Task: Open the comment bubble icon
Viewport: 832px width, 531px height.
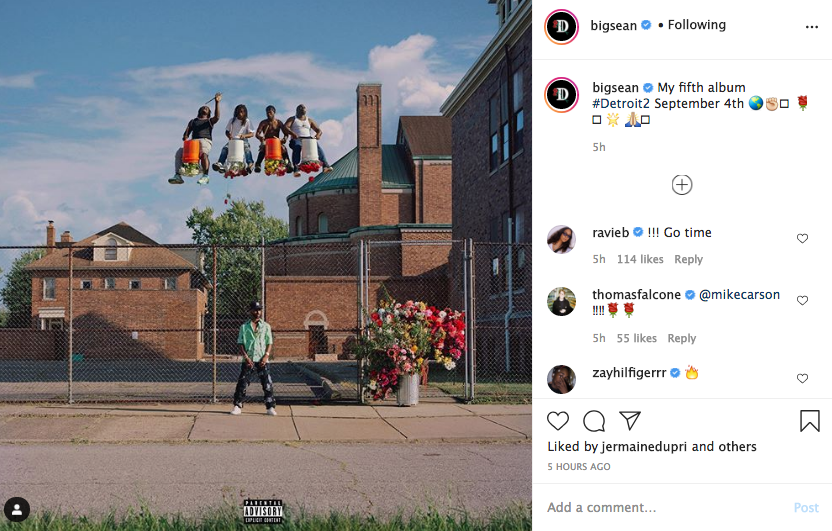Action: (x=594, y=421)
